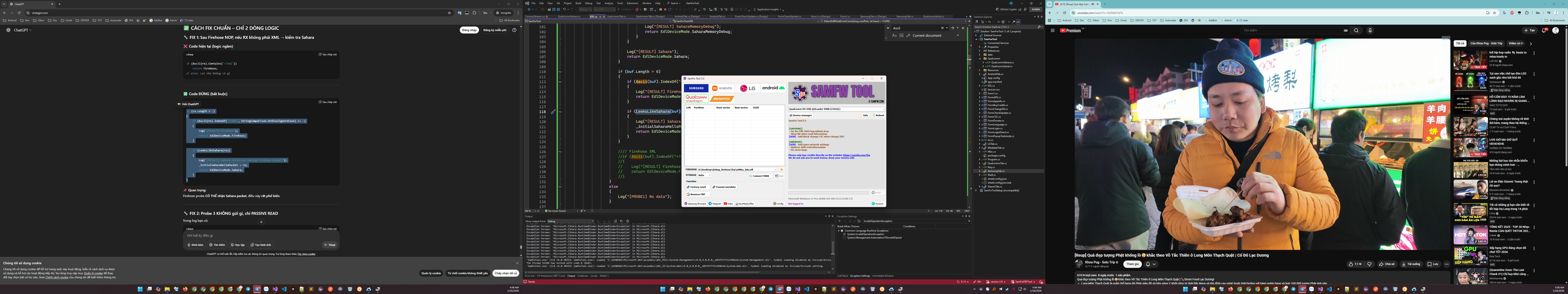The width and height of the screenshot is (1568, 294).
Task: Check the System.Management.Automation.PSInvalidOperation exception box
Action: click(844, 238)
